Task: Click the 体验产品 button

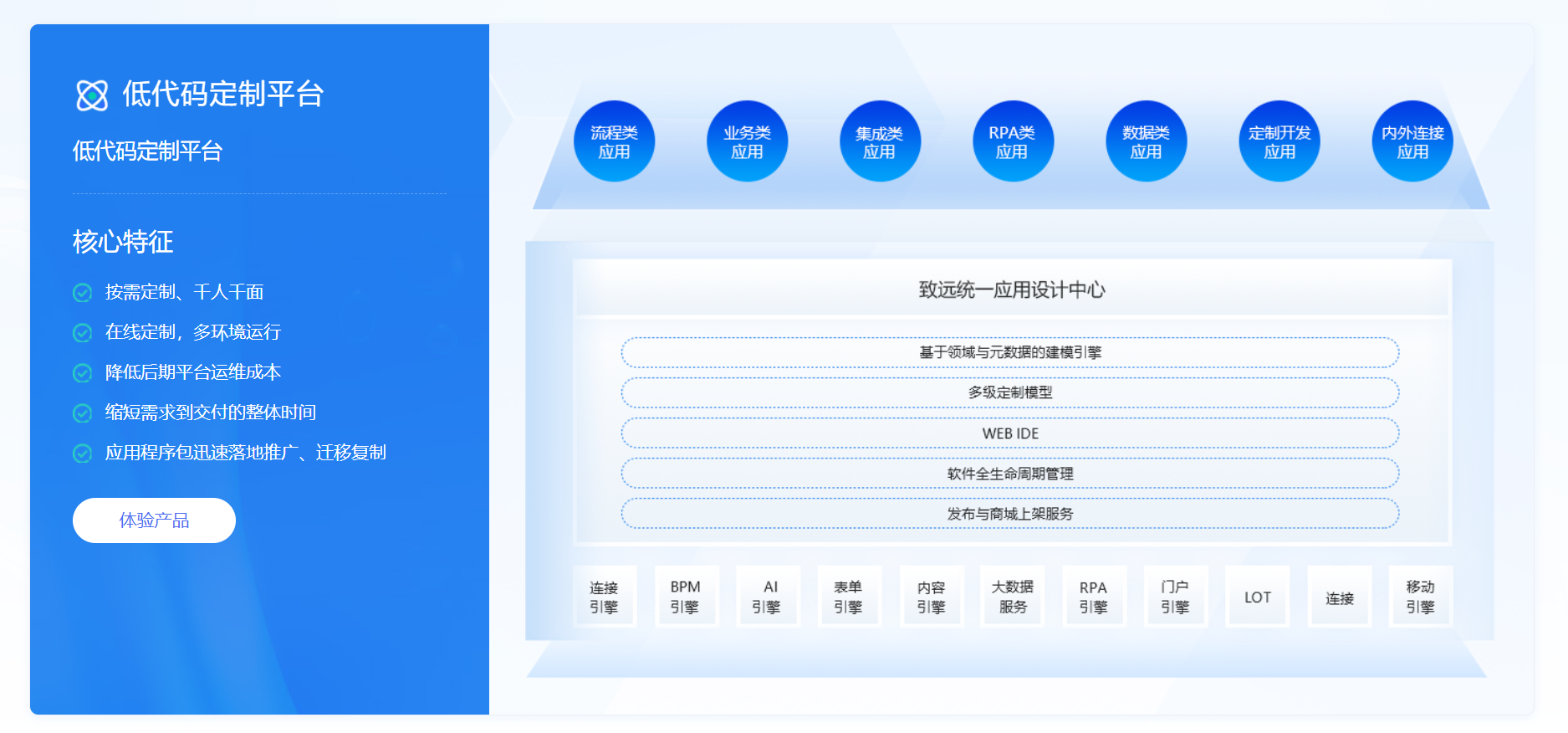Action: click(x=154, y=520)
